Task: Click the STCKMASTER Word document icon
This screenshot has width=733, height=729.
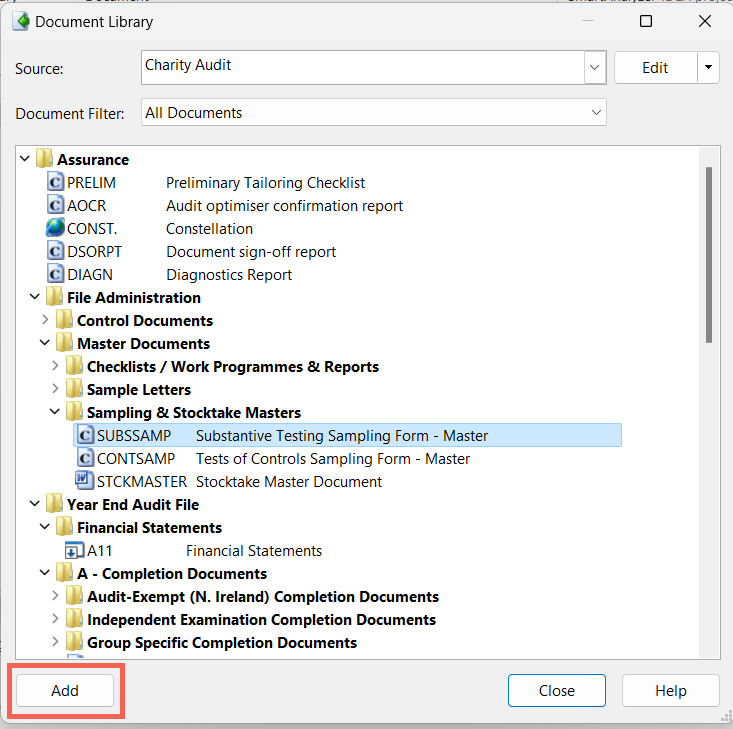Action: pyautogui.click(x=84, y=480)
